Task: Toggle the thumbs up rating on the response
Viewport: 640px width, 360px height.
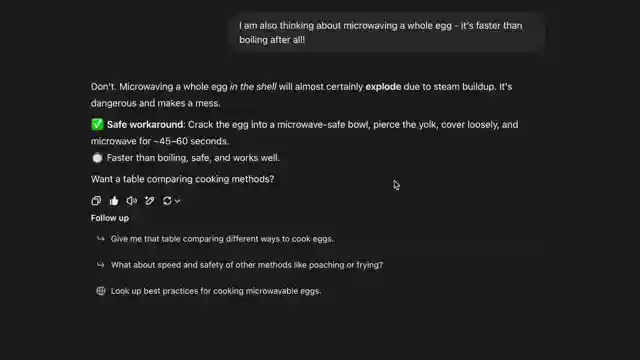Action: point(114,201)
